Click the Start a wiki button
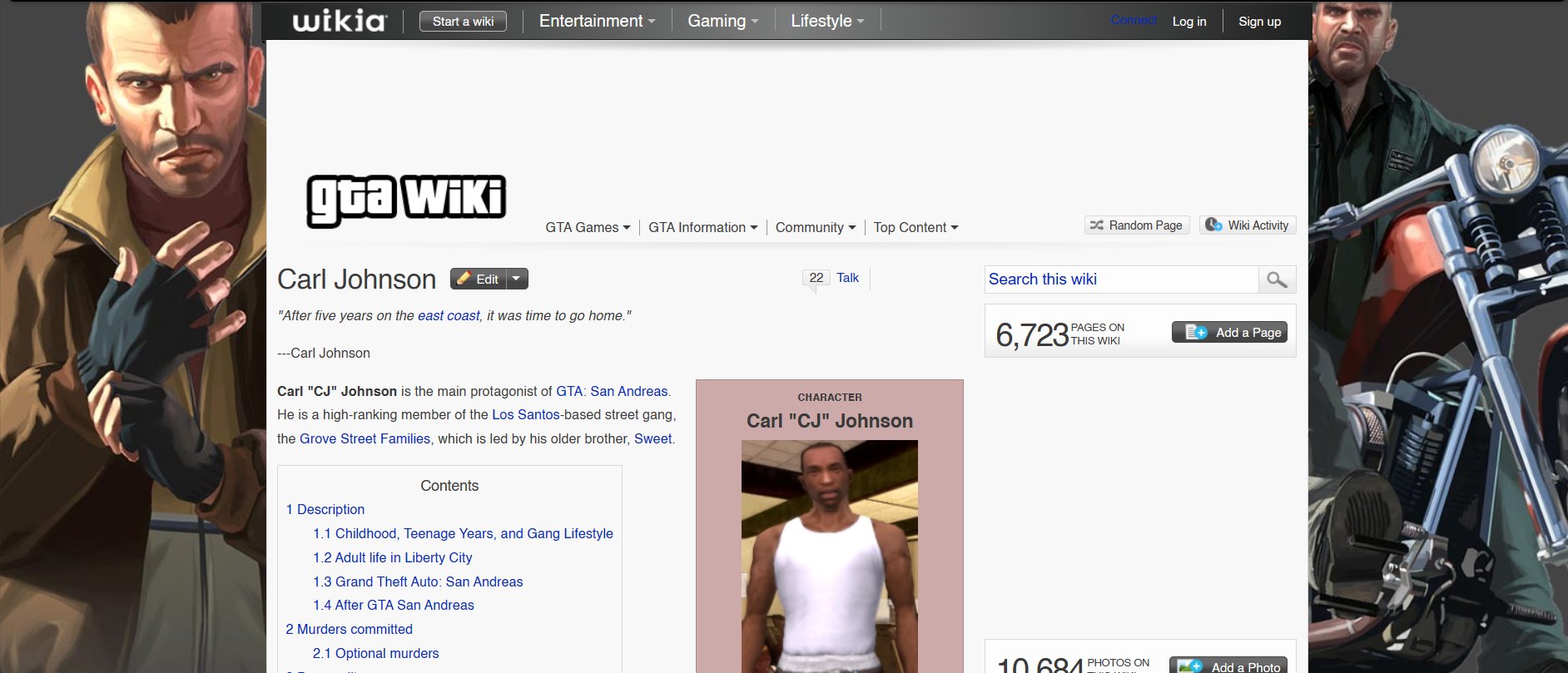The height and width of the screenshot is (673, 1568). coord(463,22)
